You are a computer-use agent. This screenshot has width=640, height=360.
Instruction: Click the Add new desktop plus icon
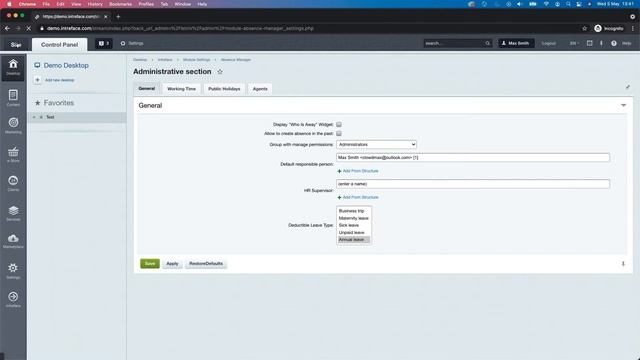coord(38,80)
